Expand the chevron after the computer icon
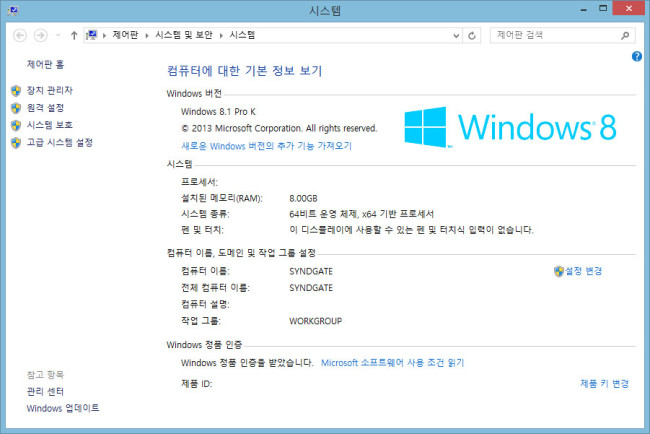This screenshot has width=650, height=434. coord(104,36)
